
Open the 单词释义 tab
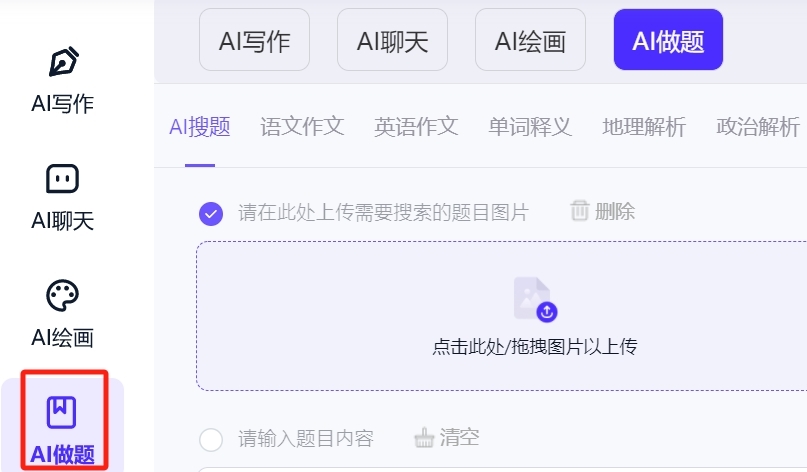coord(530,127)
